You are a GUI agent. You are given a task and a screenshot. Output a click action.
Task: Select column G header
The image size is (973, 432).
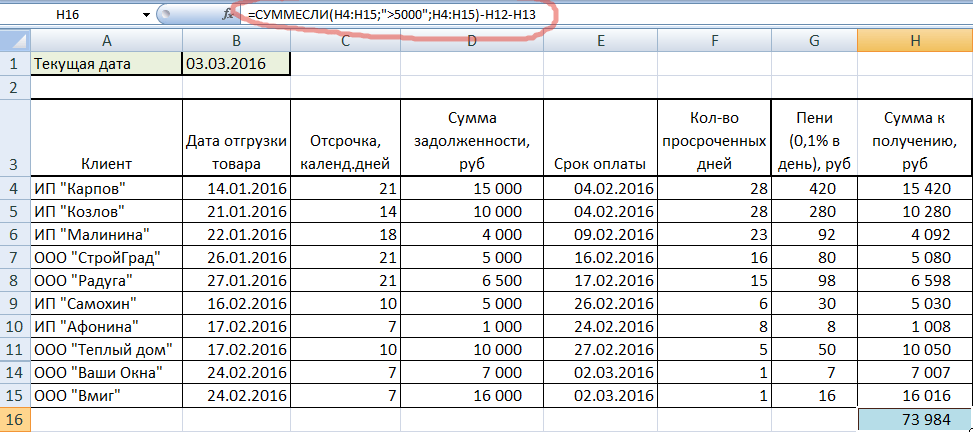[814, 42]
